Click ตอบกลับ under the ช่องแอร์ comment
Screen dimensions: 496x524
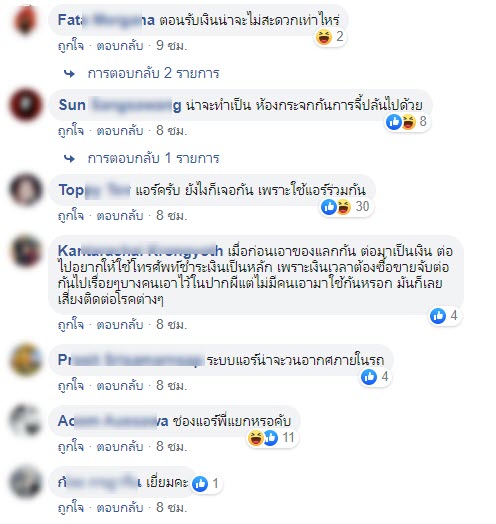[x=120, y=447]
